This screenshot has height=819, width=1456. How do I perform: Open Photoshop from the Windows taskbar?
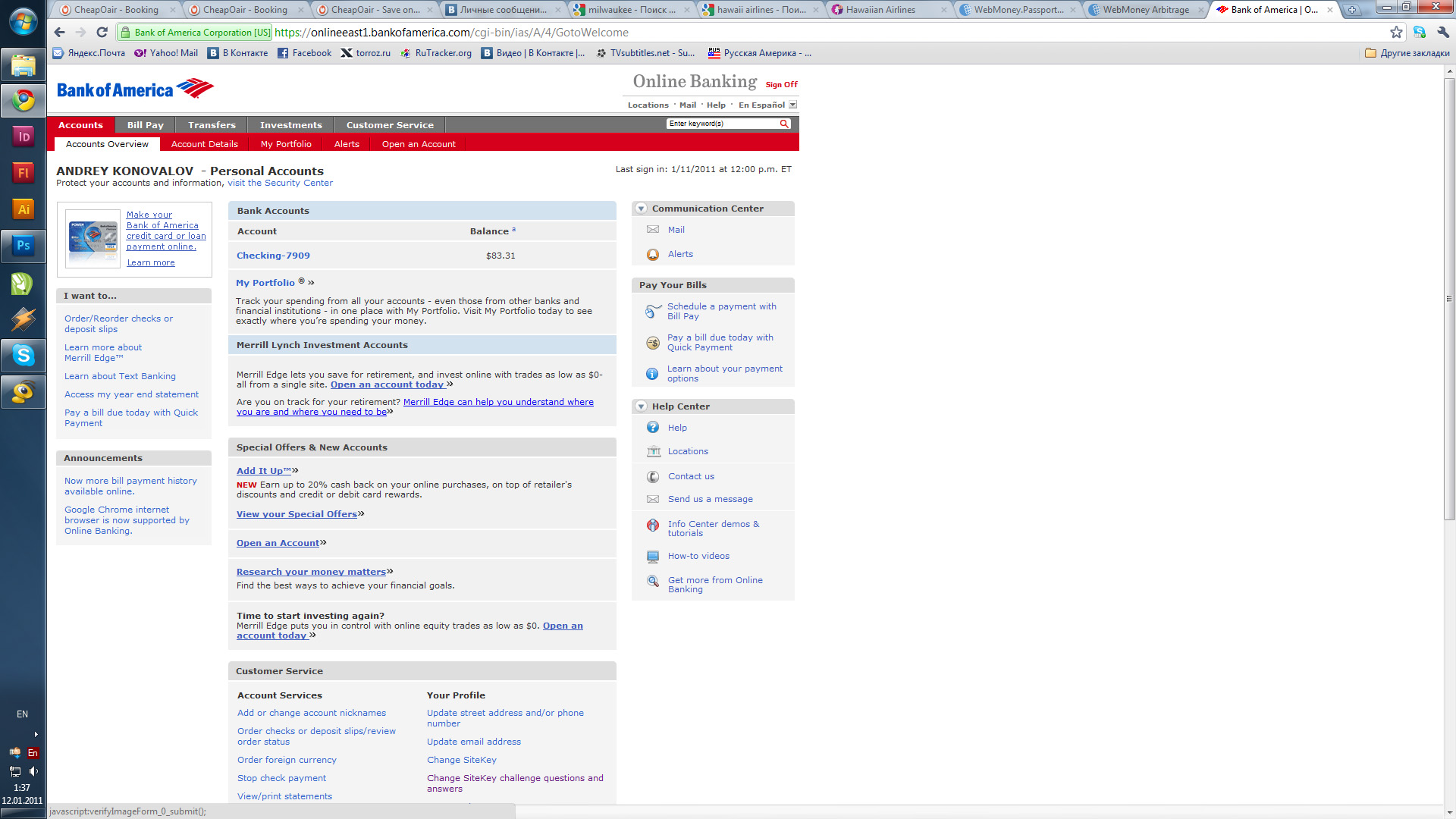pos(24,246)
